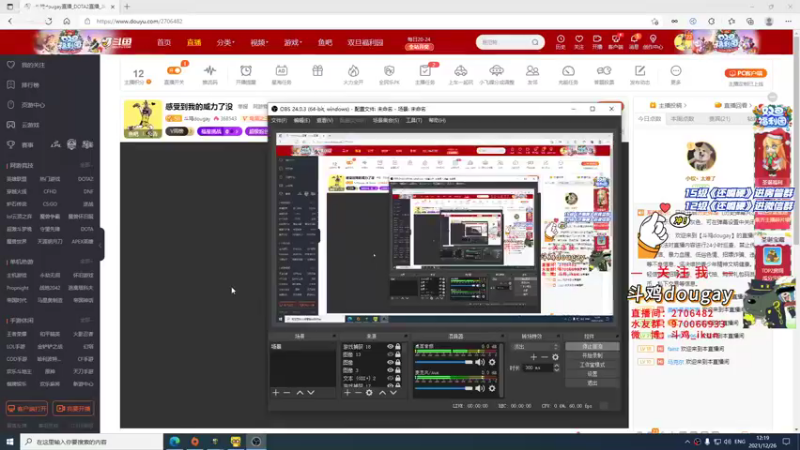Expand 主播投稿 arrow link in right panel

pos(669,105)
